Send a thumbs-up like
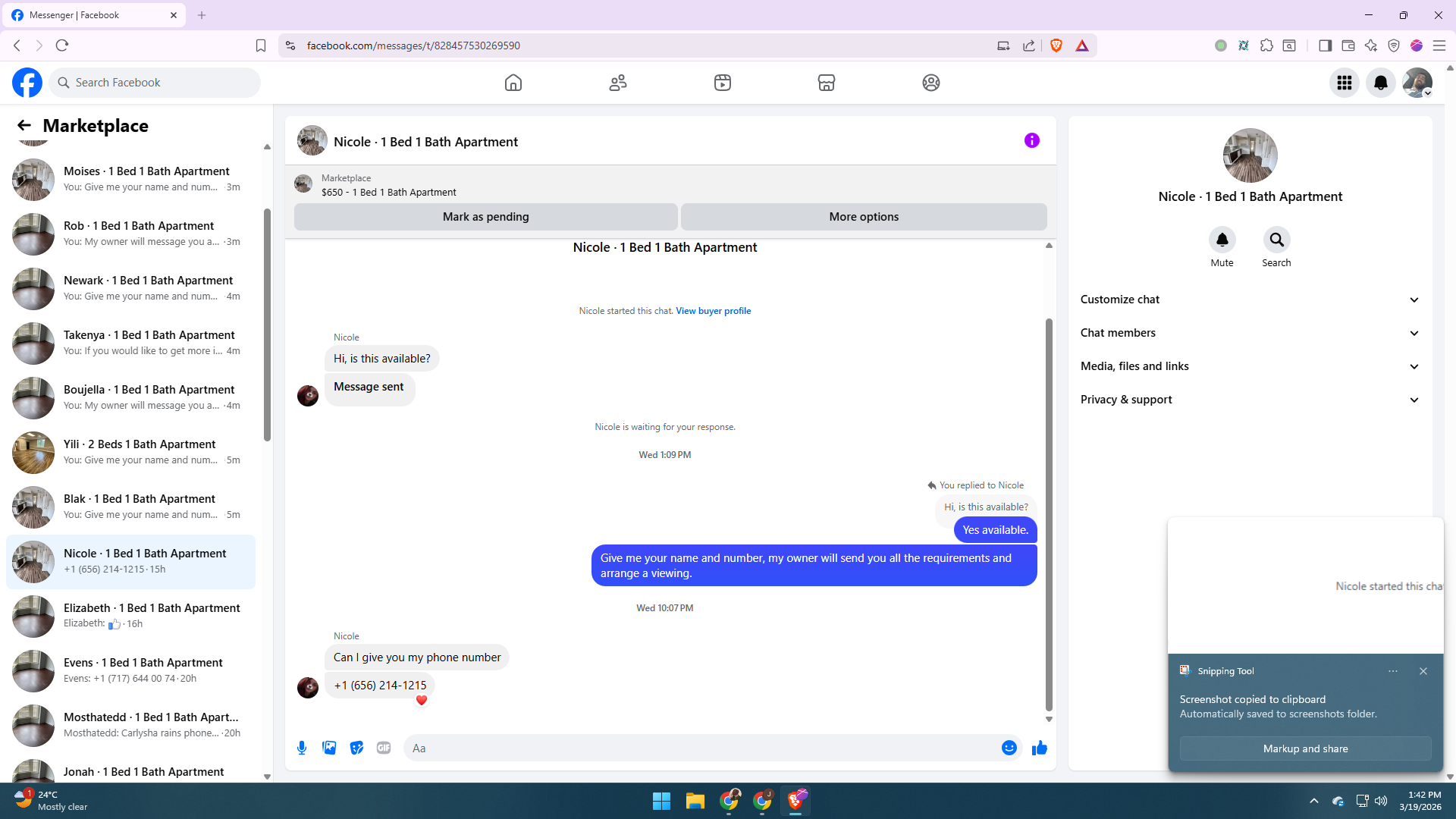This screenshot has width=1456, height=819. tap(1039, 748)
